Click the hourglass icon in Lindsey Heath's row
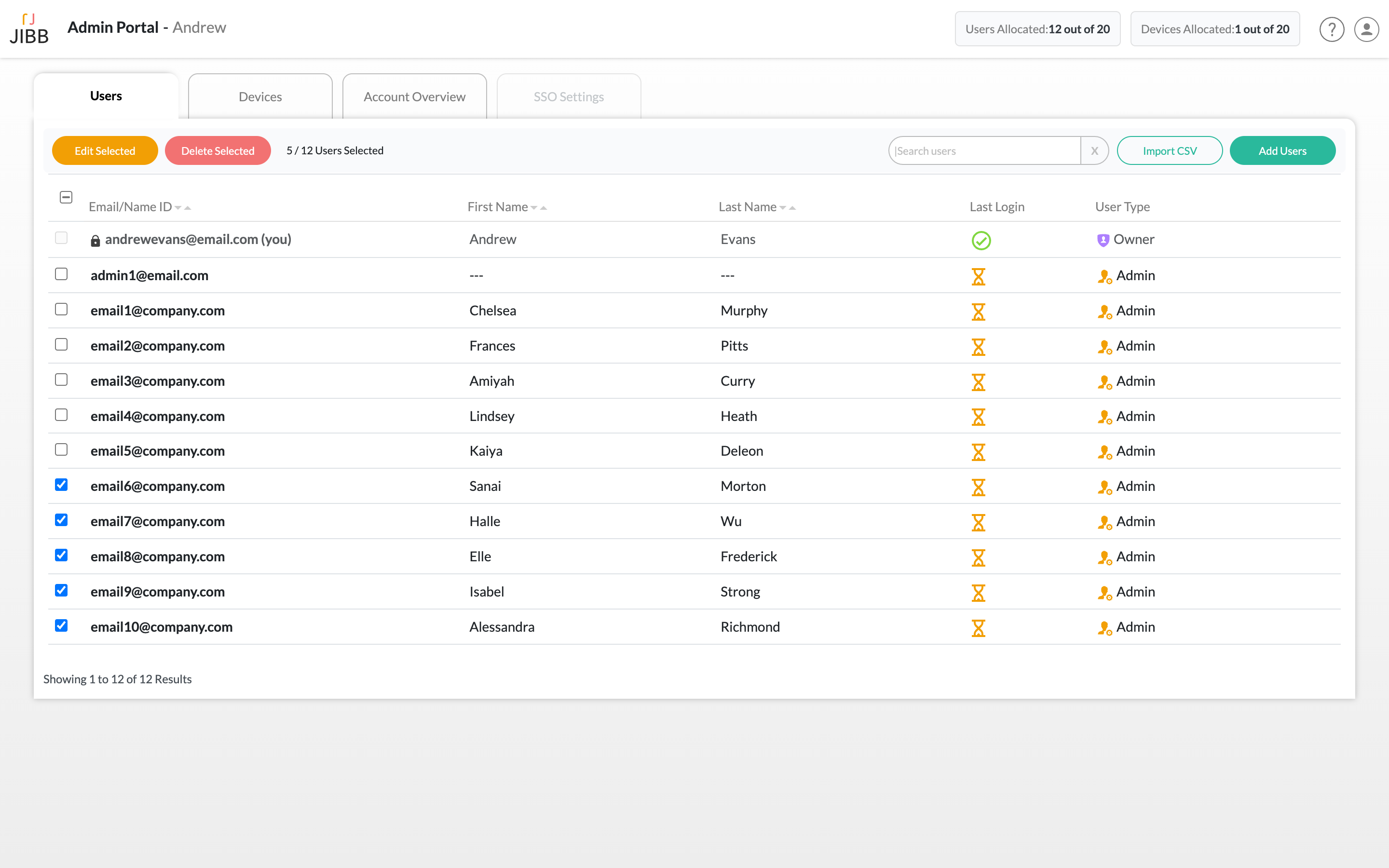Viewport: 1389px width, 868px height. 978,417
